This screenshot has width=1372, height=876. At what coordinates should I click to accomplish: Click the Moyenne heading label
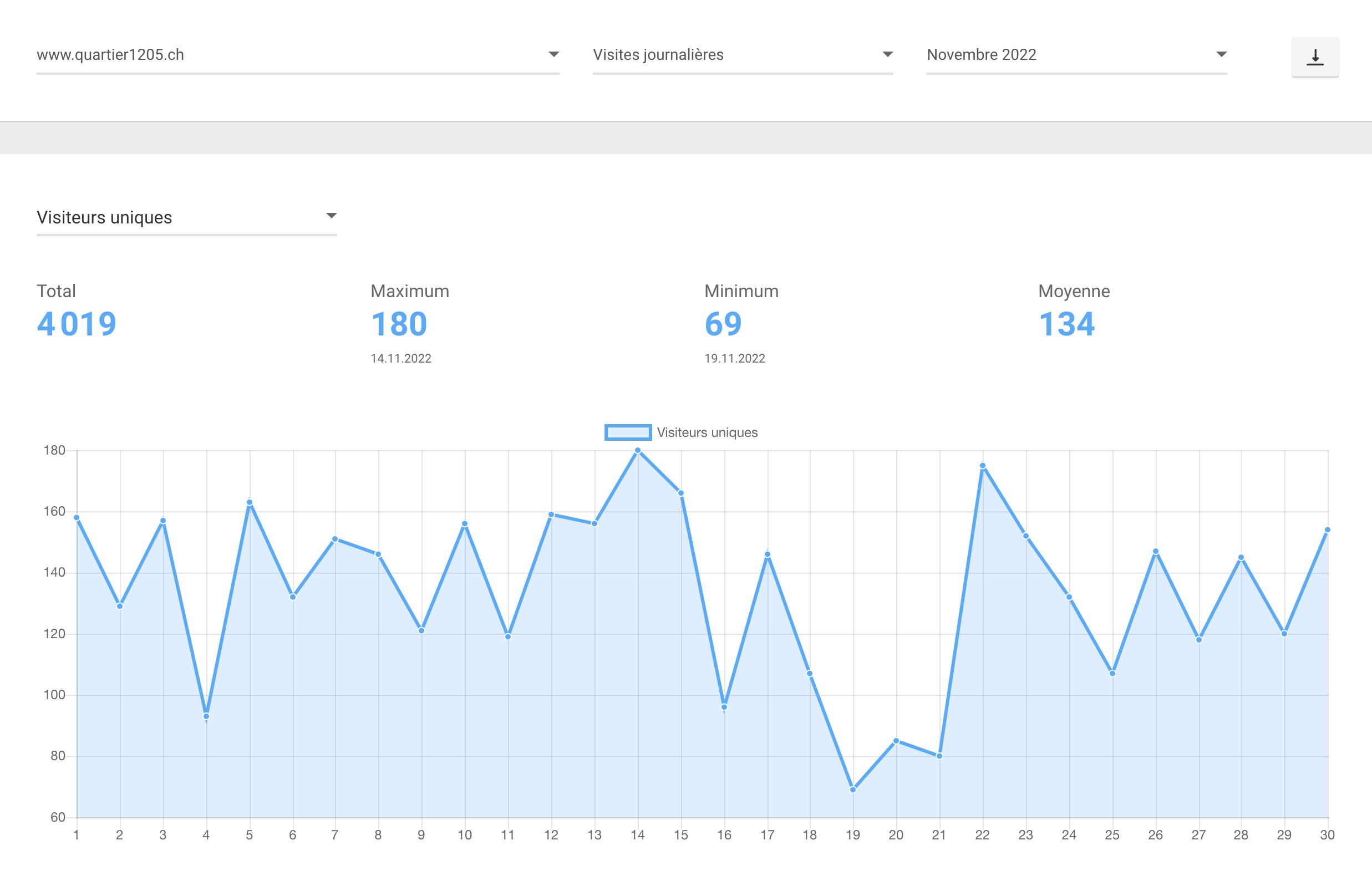click(x=1074, y=291)
